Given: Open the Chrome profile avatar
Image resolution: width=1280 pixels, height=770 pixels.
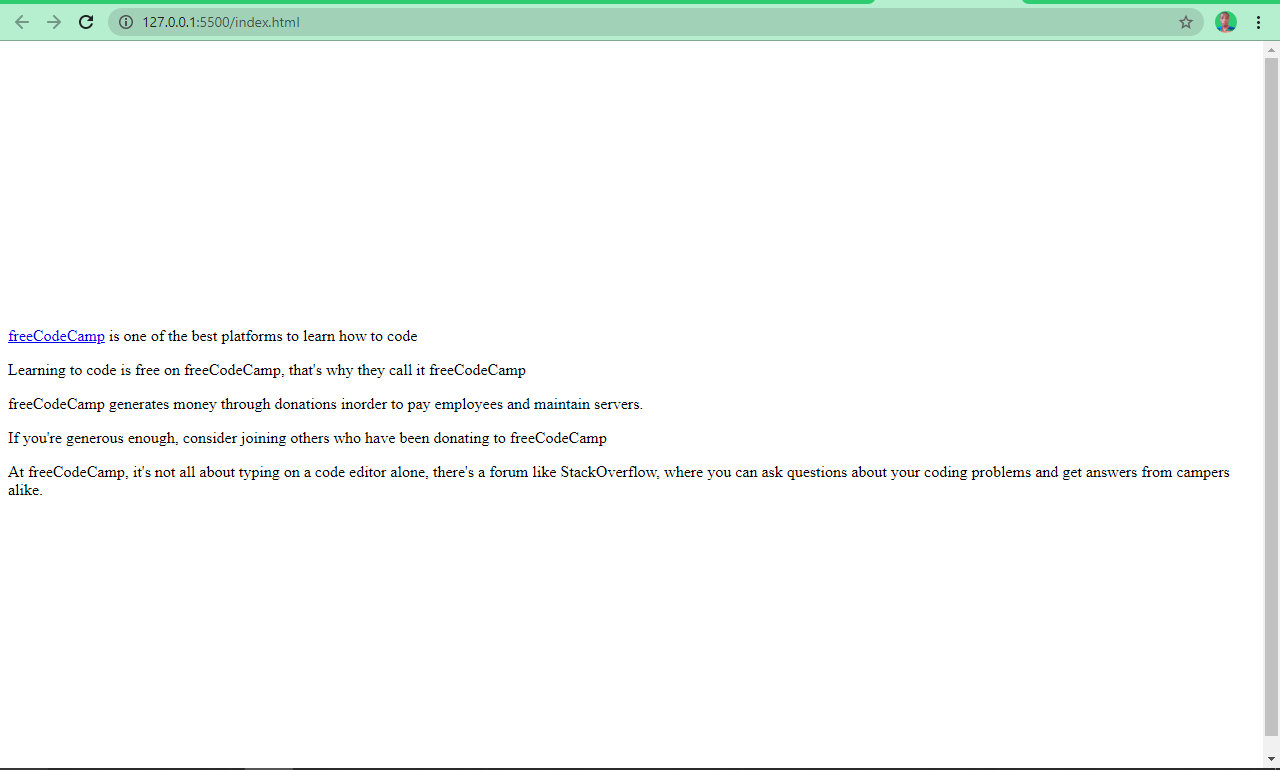Looking at the screenshot, I should coord(1226,22).
